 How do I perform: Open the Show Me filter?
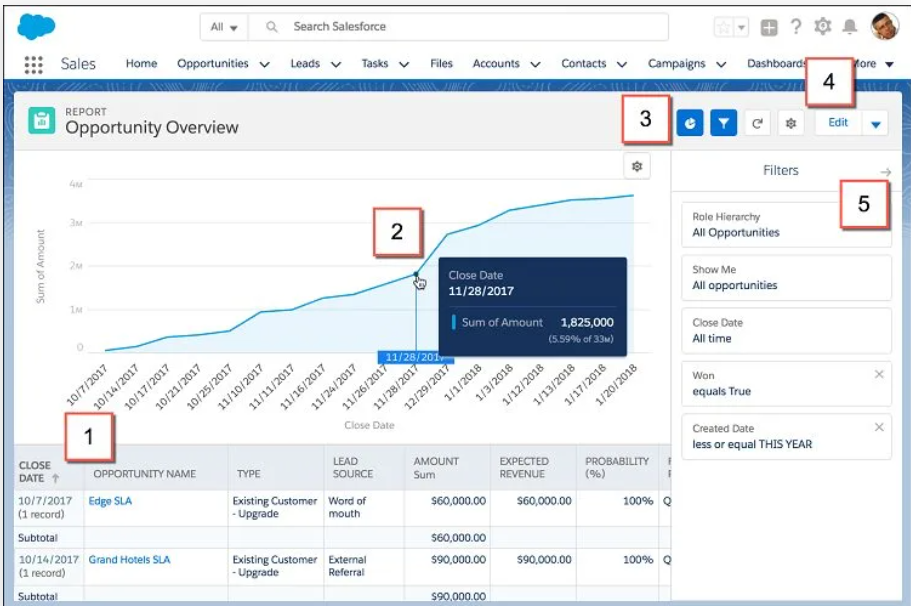pos(786,278)
